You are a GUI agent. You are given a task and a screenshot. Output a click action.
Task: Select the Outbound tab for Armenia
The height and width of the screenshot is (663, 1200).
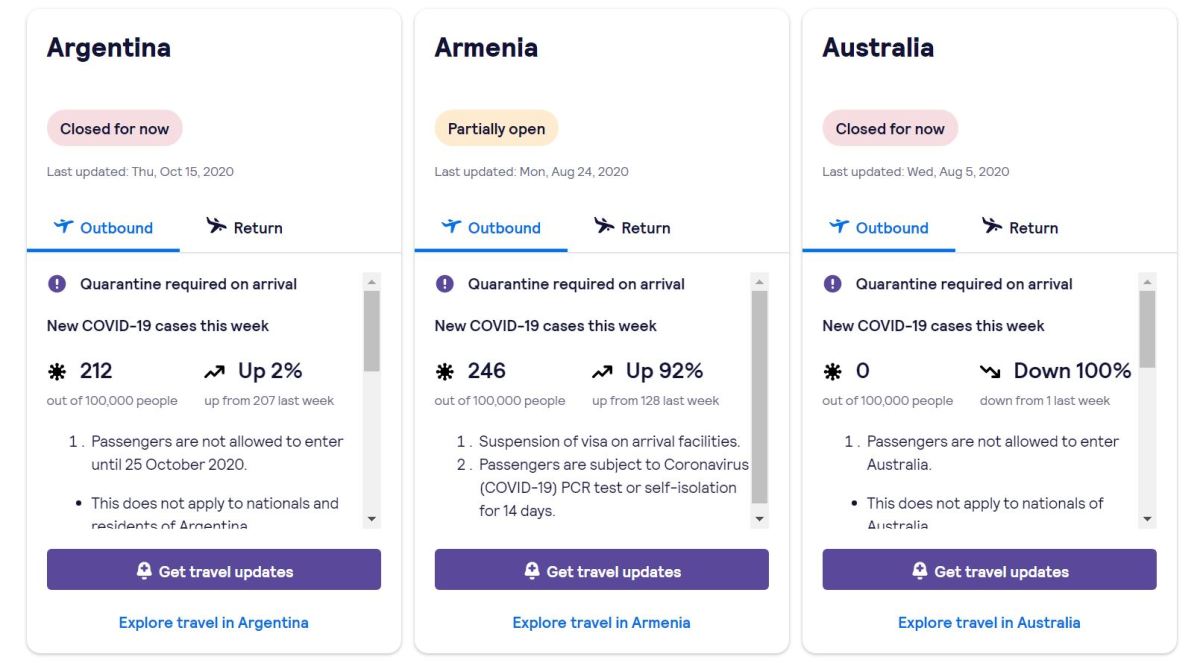[491, 227]
